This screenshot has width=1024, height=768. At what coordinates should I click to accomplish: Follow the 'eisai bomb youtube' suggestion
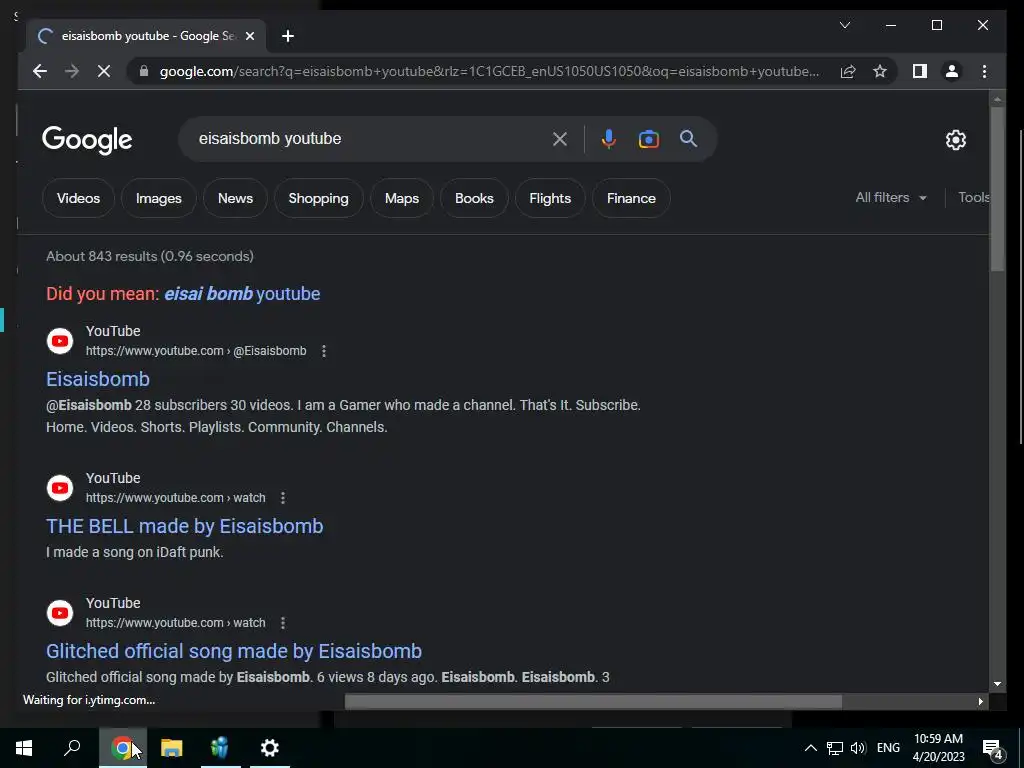click(242, 294)
